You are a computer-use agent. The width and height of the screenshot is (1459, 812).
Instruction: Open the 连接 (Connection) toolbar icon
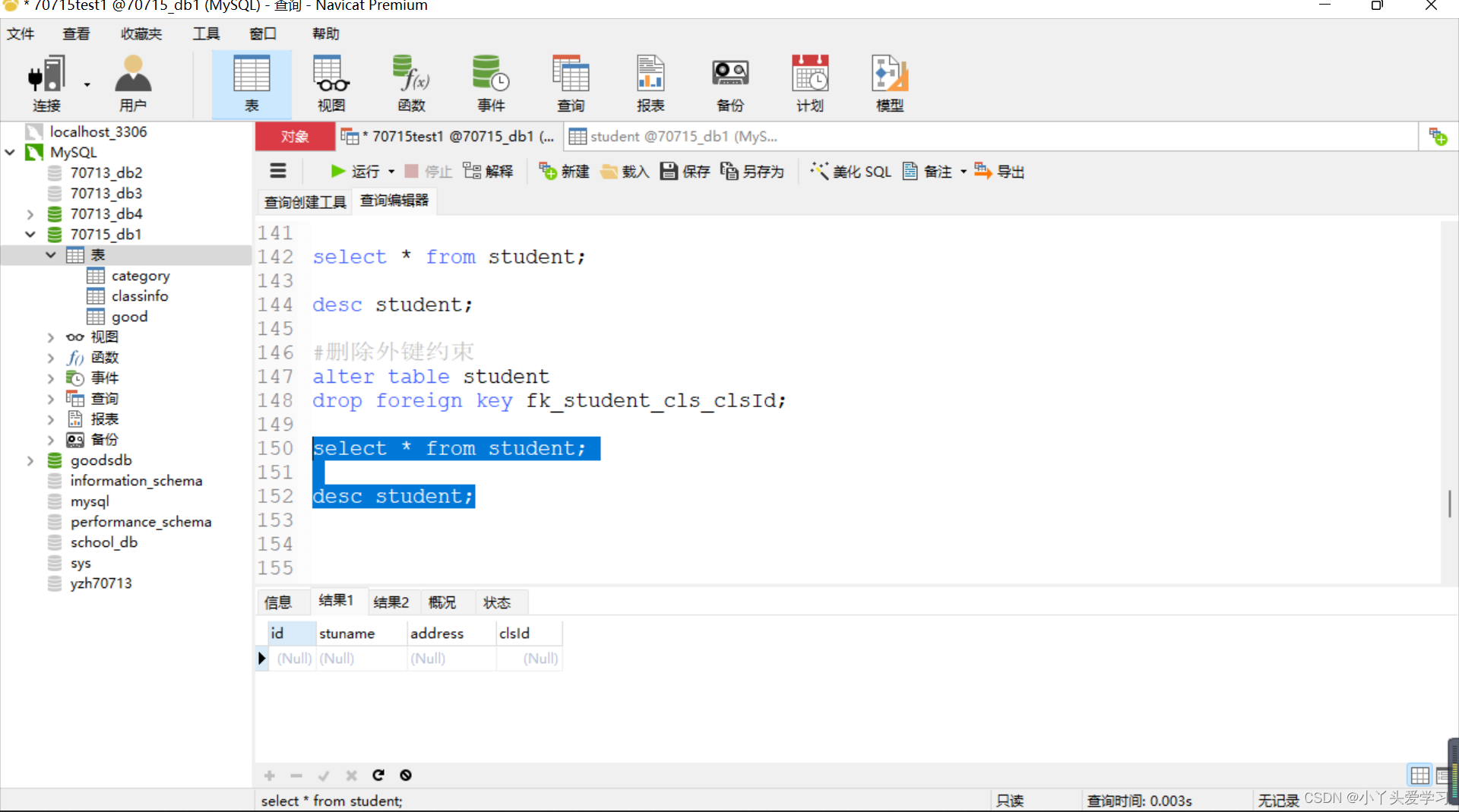[46, 84]
